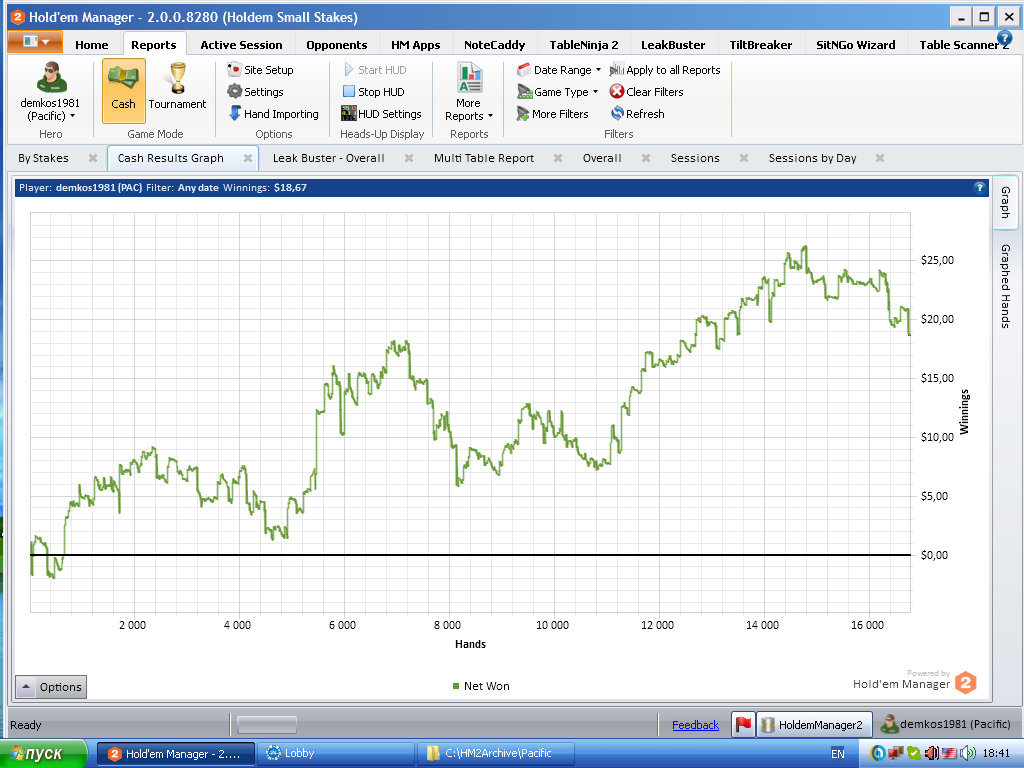Open the HM Apps tab
The width and height of the screenshot is (1024, 768).
coord(415,45)
